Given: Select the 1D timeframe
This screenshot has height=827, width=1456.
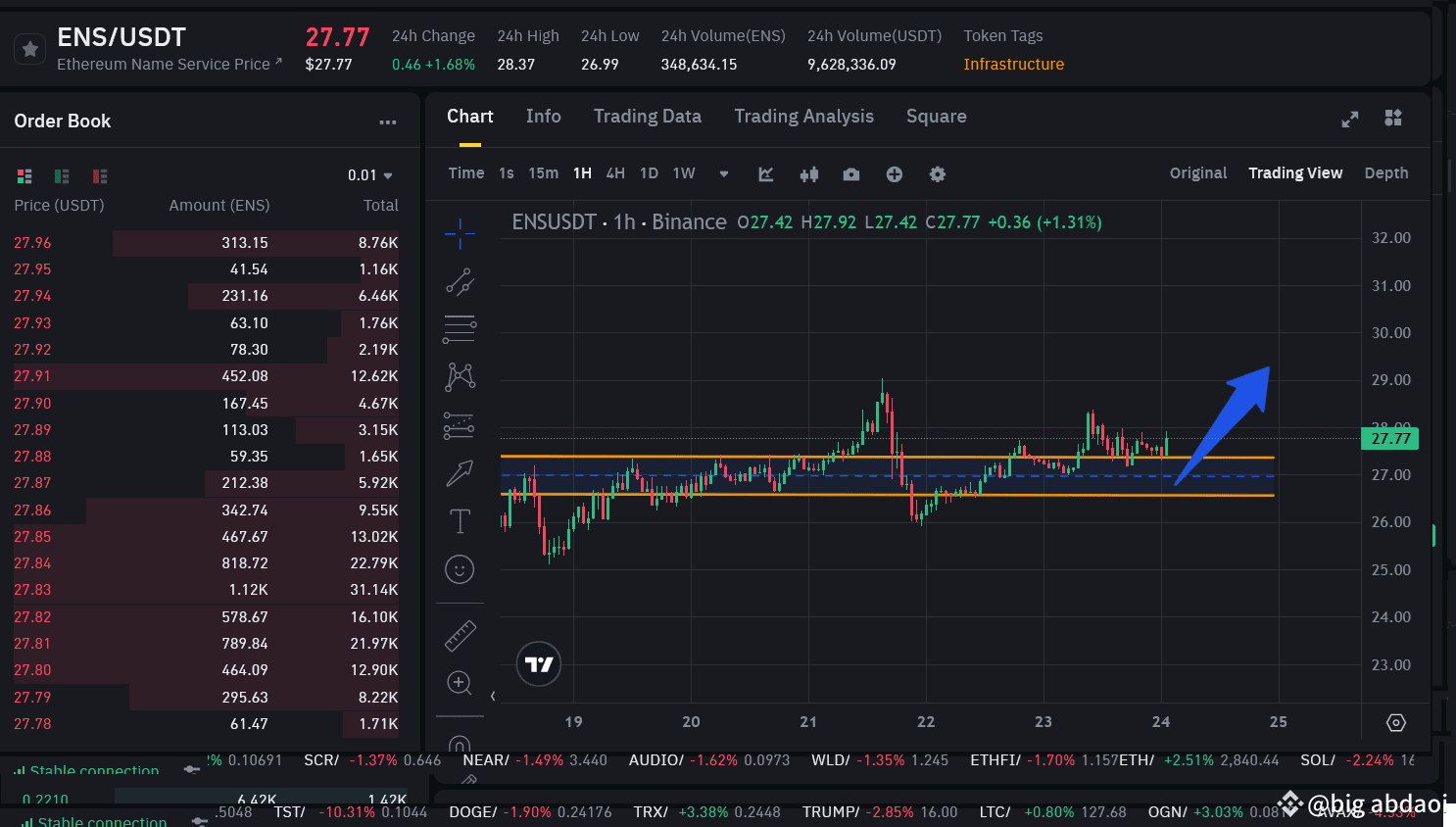Looking at the screenshot, I should 649,172.
